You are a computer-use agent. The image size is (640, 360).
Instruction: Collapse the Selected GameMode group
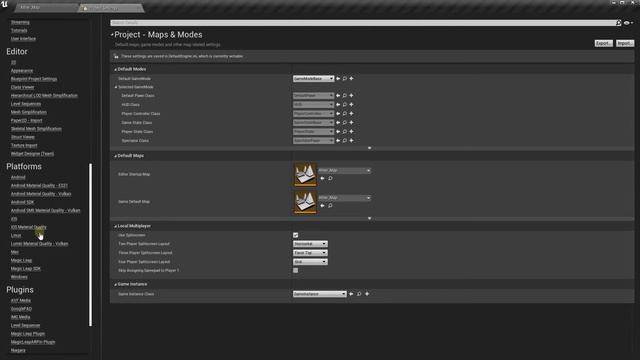[x=116, y=87]
